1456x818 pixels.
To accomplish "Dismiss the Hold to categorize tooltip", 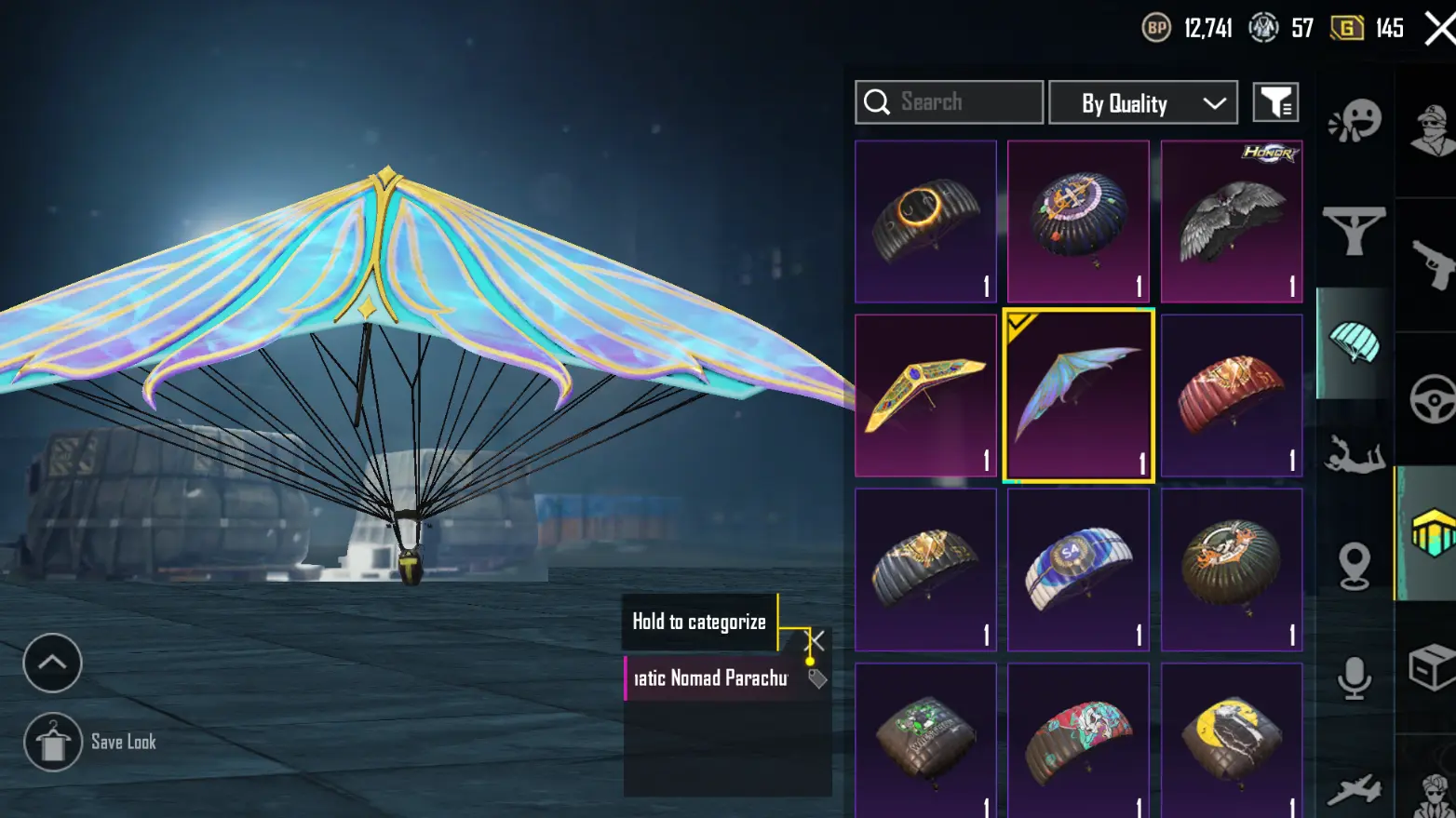I will pos(816,640).
